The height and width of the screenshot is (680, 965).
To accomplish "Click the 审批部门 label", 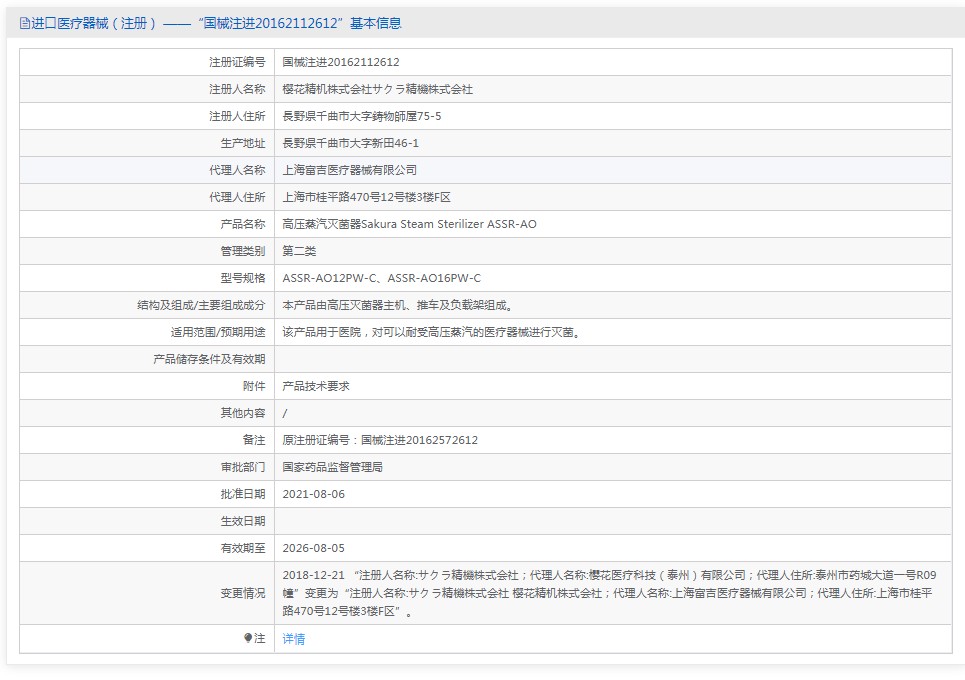I will pos(242,467).
